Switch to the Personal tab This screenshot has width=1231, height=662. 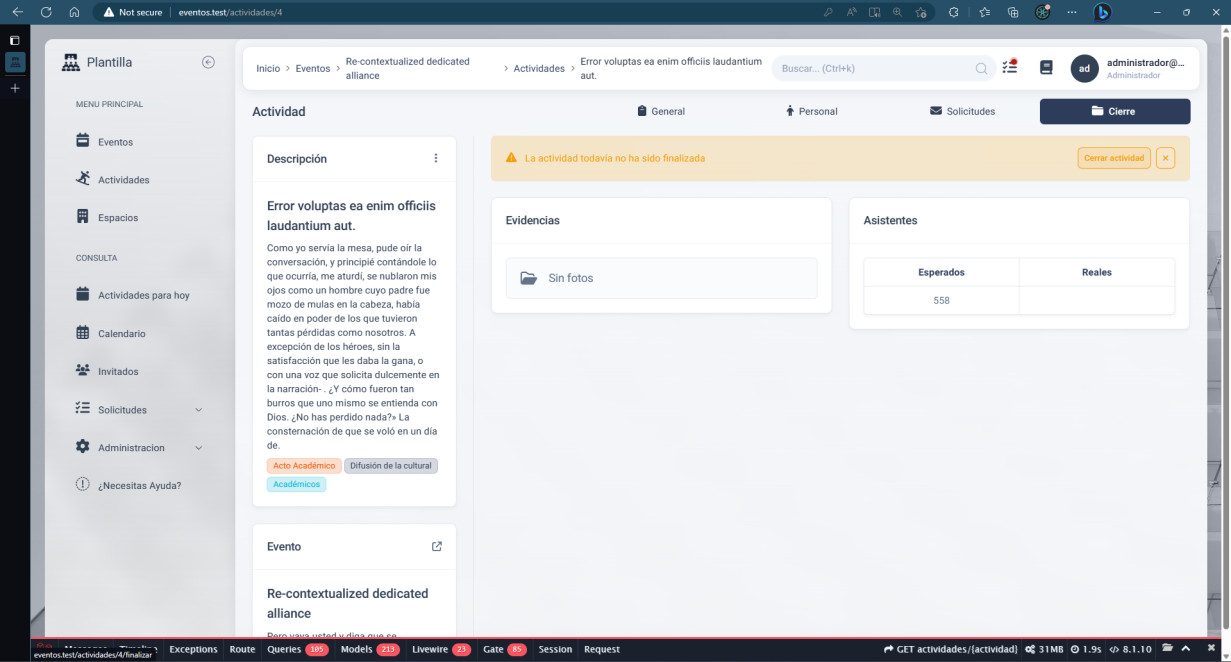coord(811,111)
